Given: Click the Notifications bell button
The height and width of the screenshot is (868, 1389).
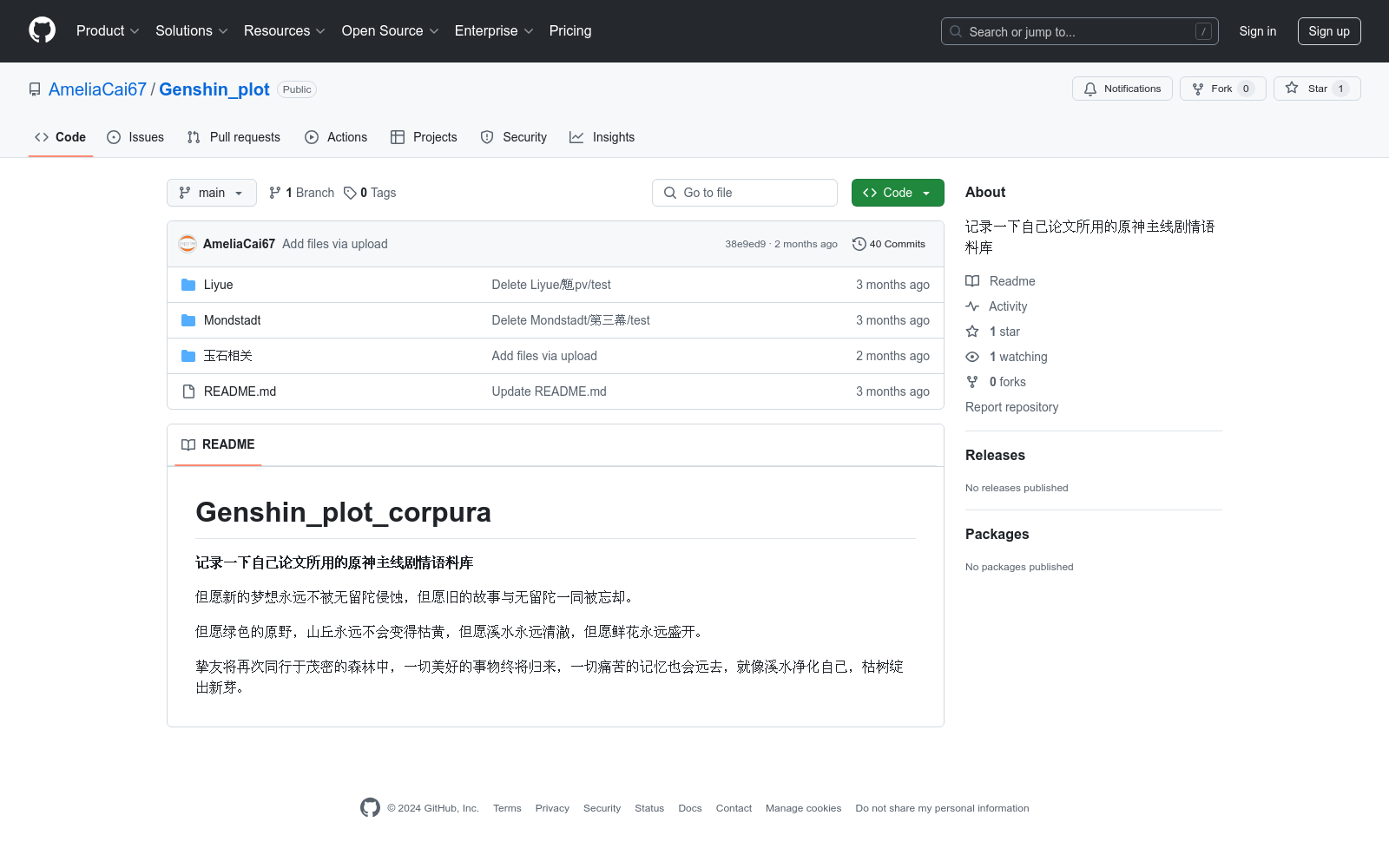Looking at the screenshot, I should point(1122,89).
